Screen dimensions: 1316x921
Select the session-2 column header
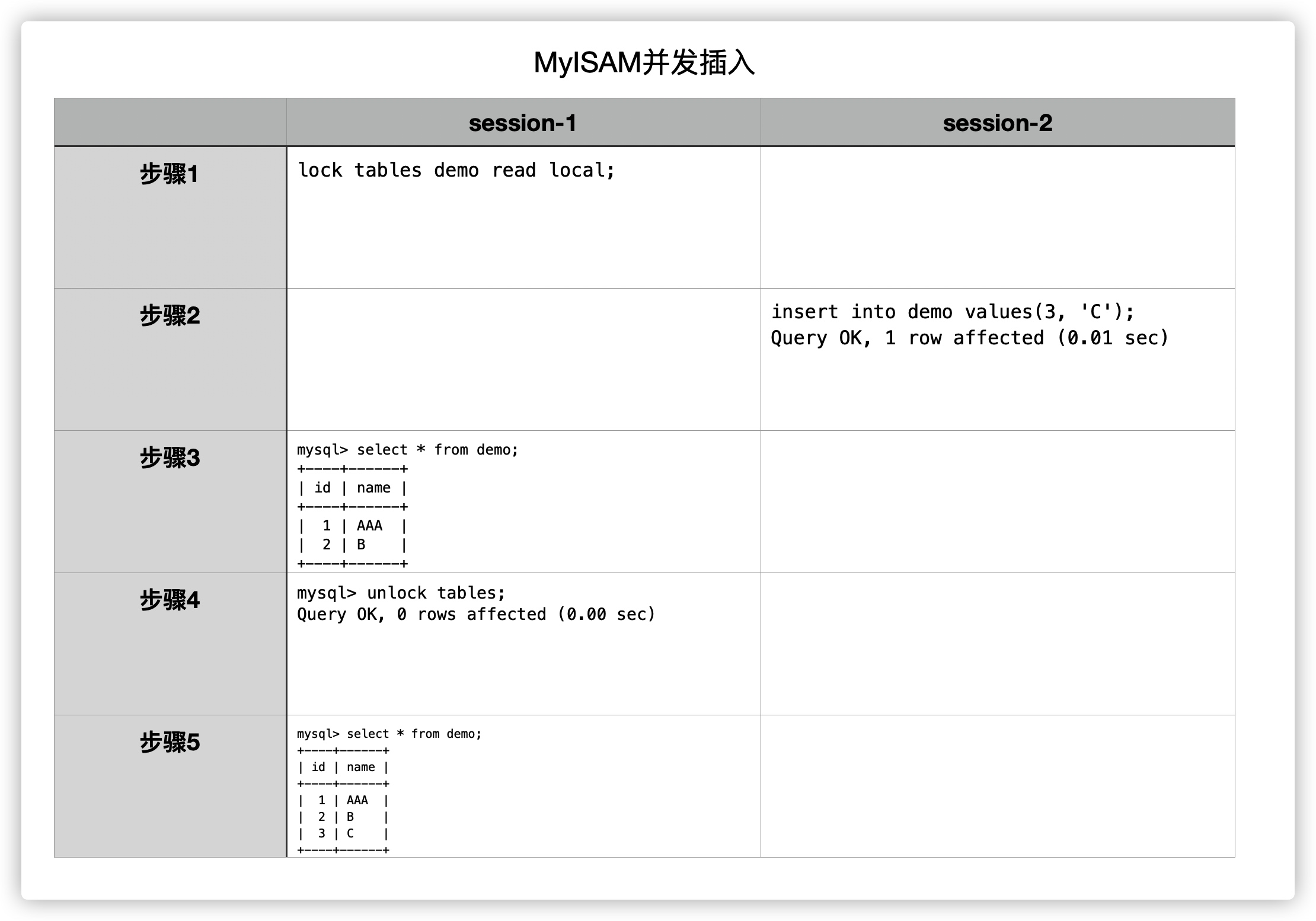[997, 123]
